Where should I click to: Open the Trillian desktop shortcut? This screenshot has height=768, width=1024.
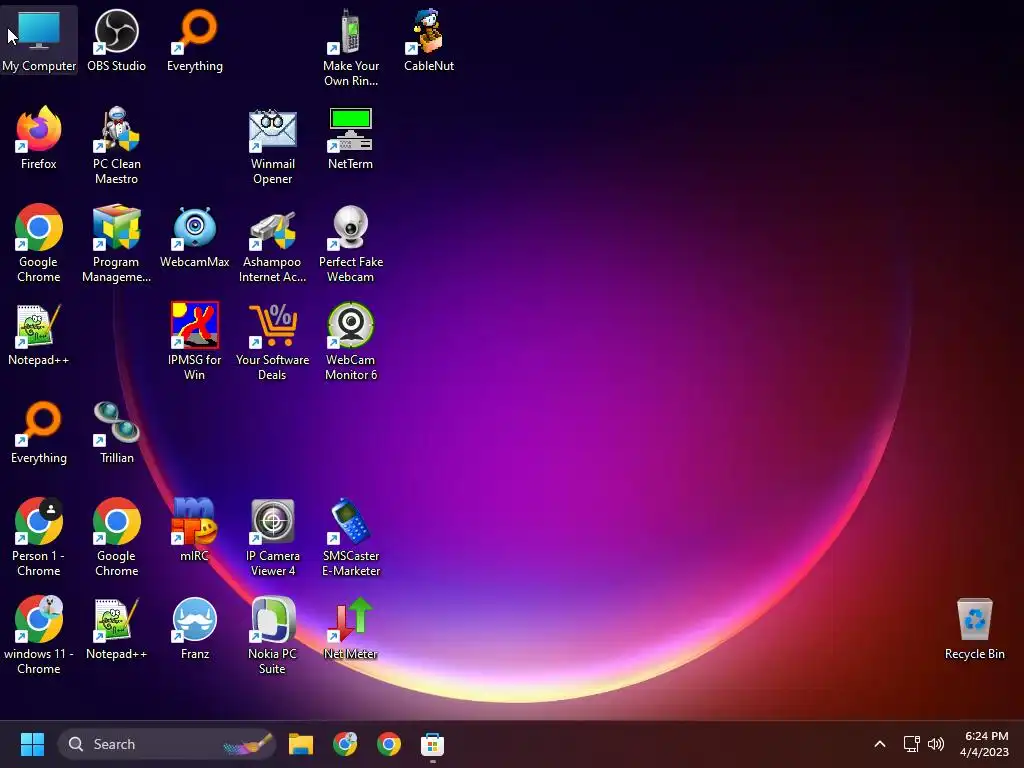[116, 432]
